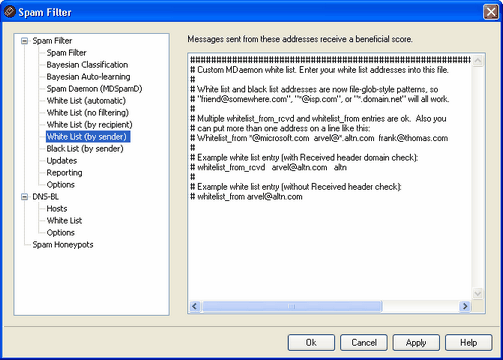Screen dimensions: 503x360
Task: Click the horizontal scrollbar thumb
Action: (292, 306)
